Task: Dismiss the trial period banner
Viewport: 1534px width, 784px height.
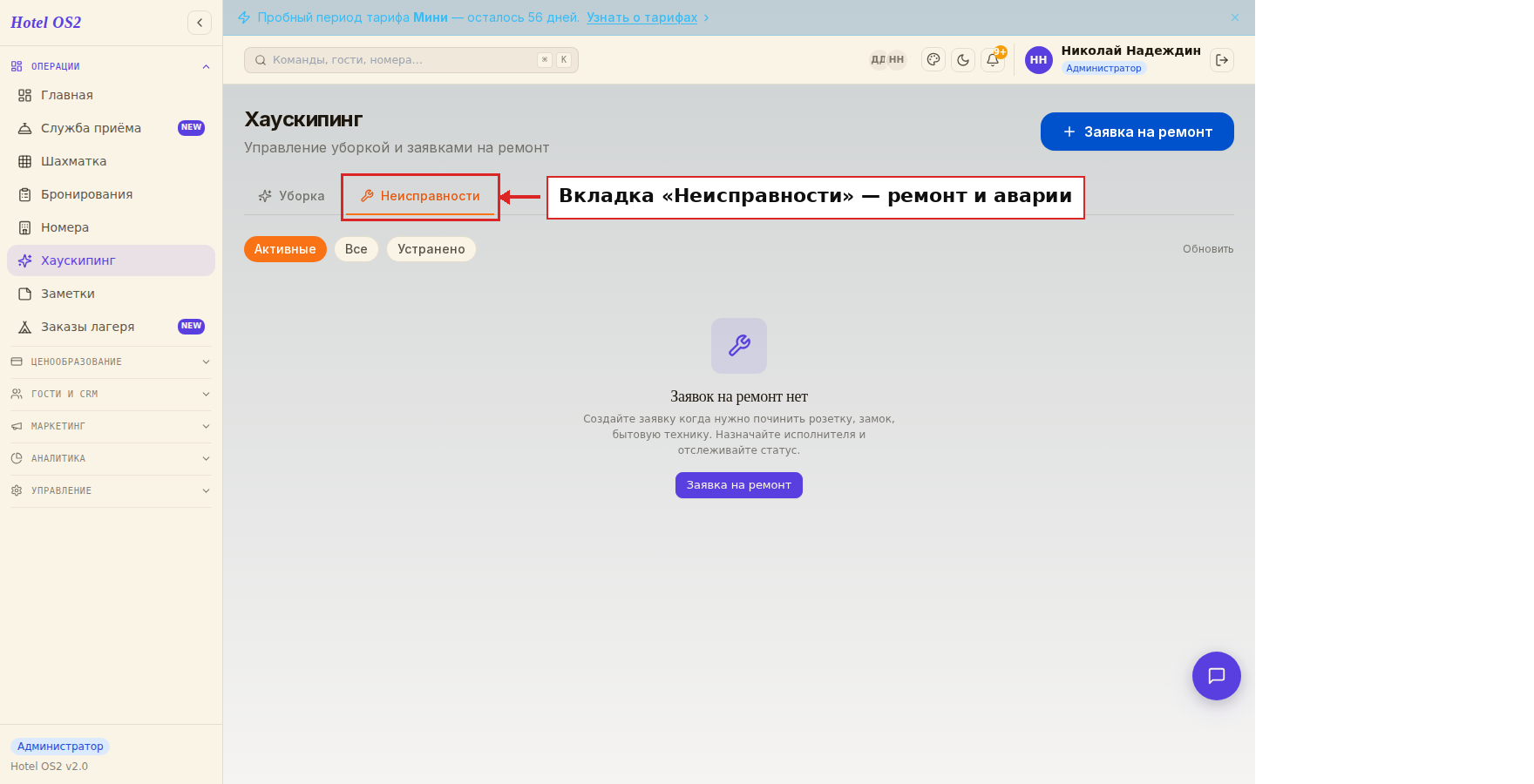Action: pyautogui.click(x=1235, y=17)
